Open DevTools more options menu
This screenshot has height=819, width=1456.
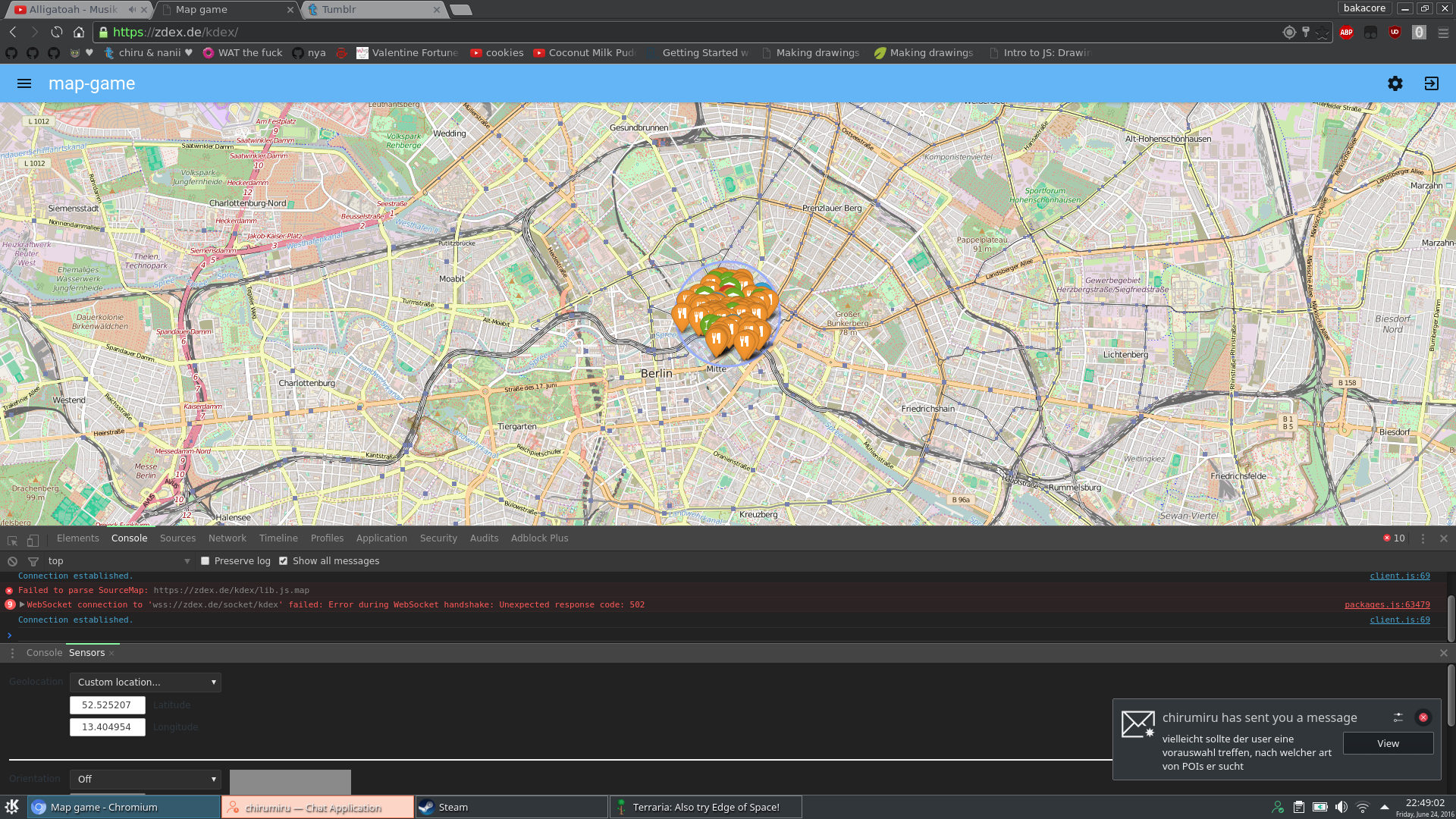(x=1423, y=538)
